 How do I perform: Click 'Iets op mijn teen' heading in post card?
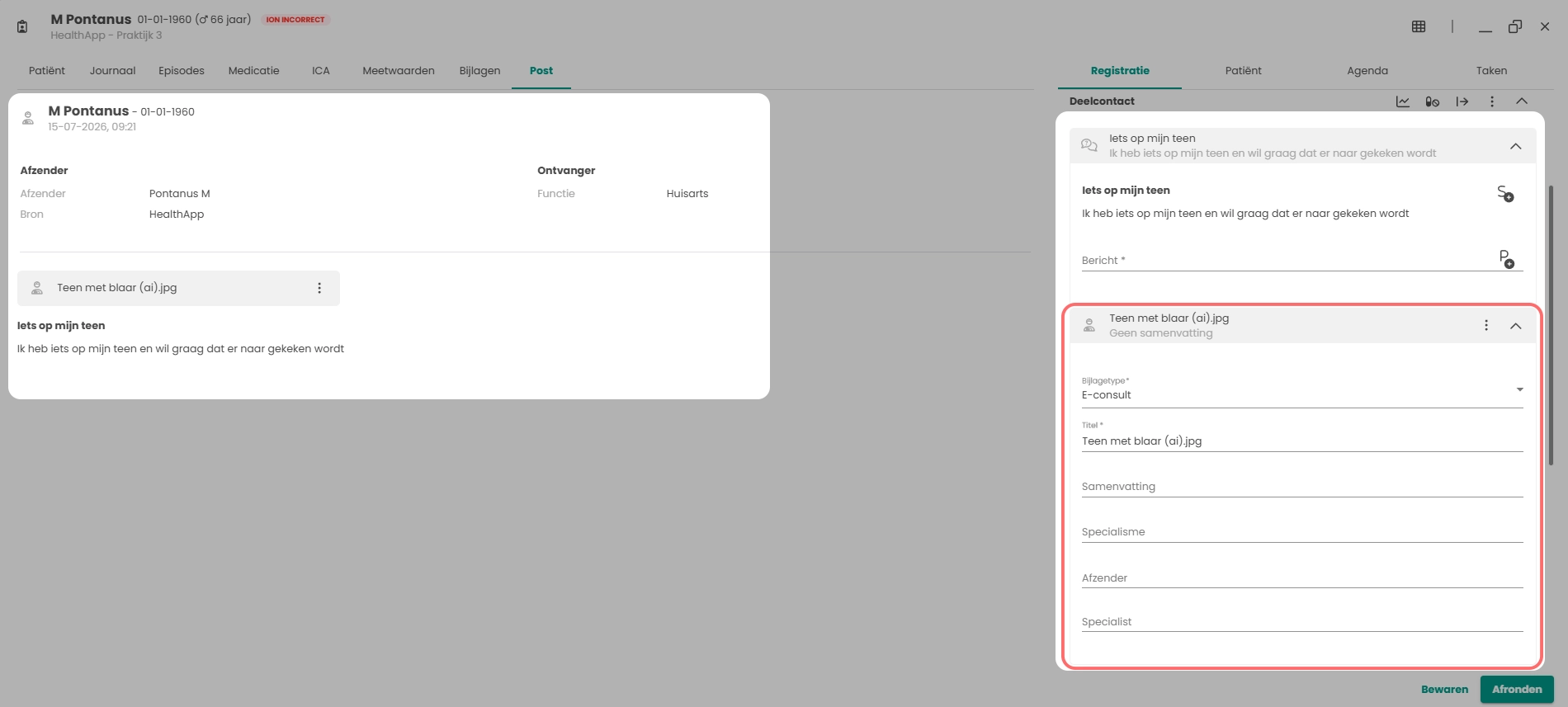pyautogui.click(x=61, y=326)
